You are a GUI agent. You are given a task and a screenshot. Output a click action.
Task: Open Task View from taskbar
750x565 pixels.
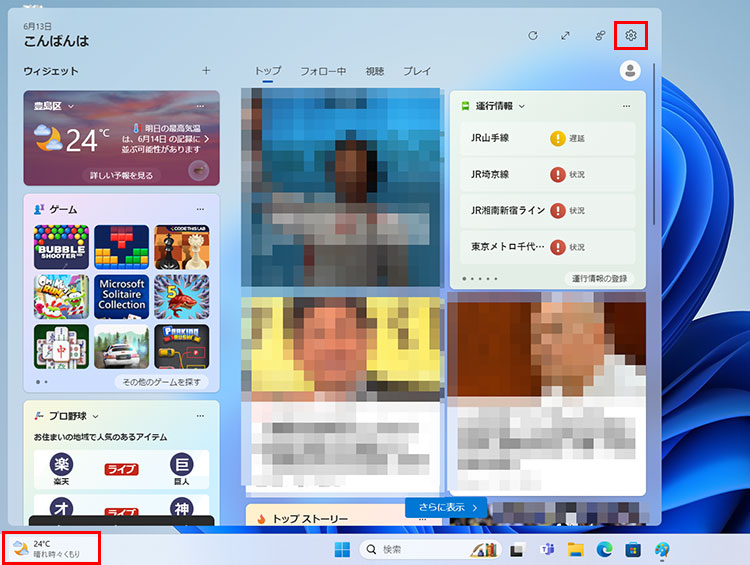click(517, 550)
